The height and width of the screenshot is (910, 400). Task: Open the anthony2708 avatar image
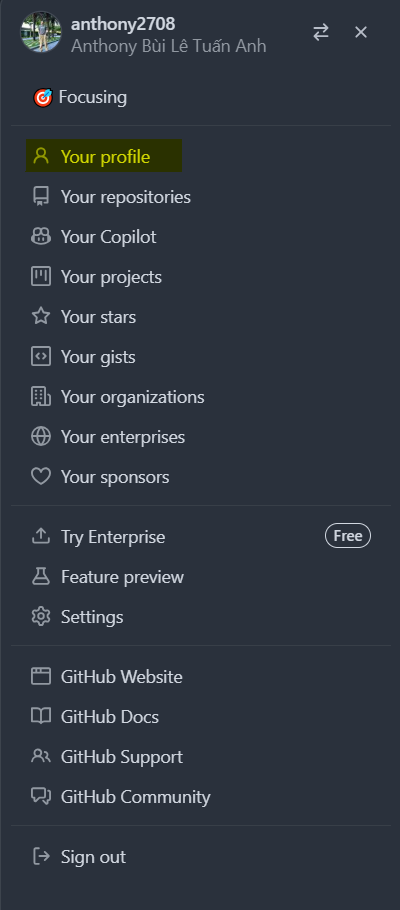(x=41, y=32)
